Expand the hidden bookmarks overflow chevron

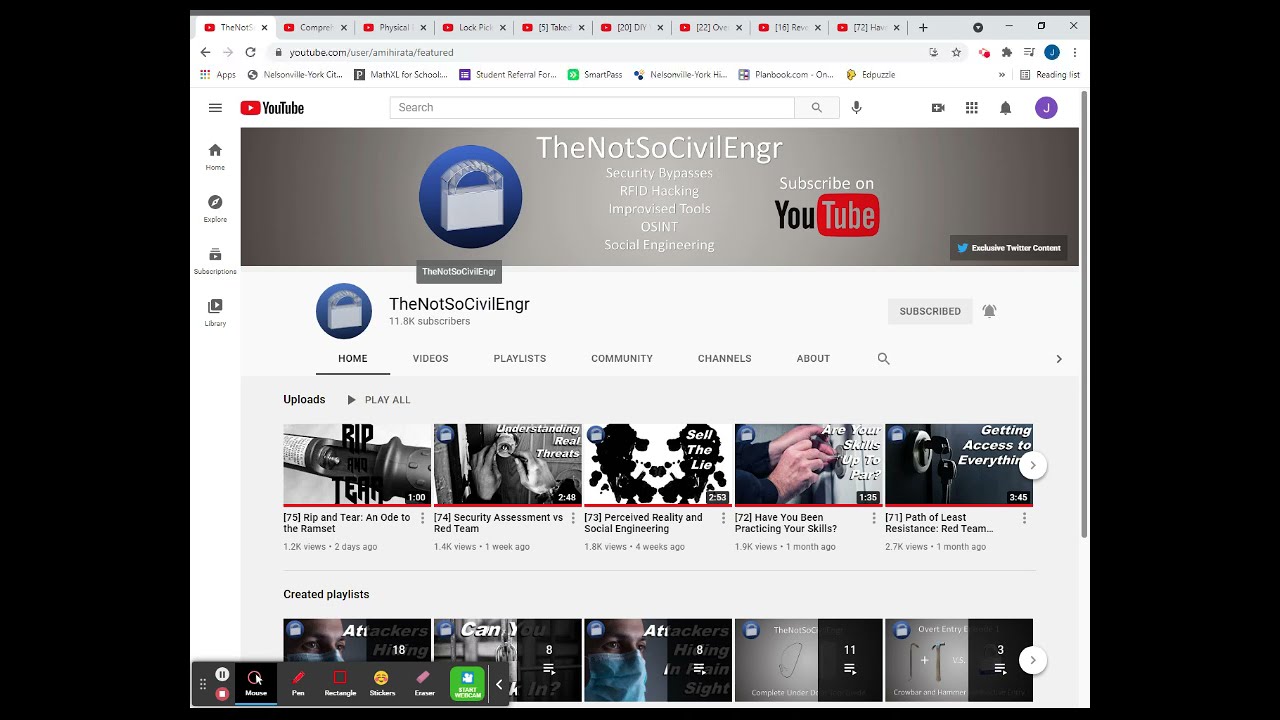pos(1001,74)
